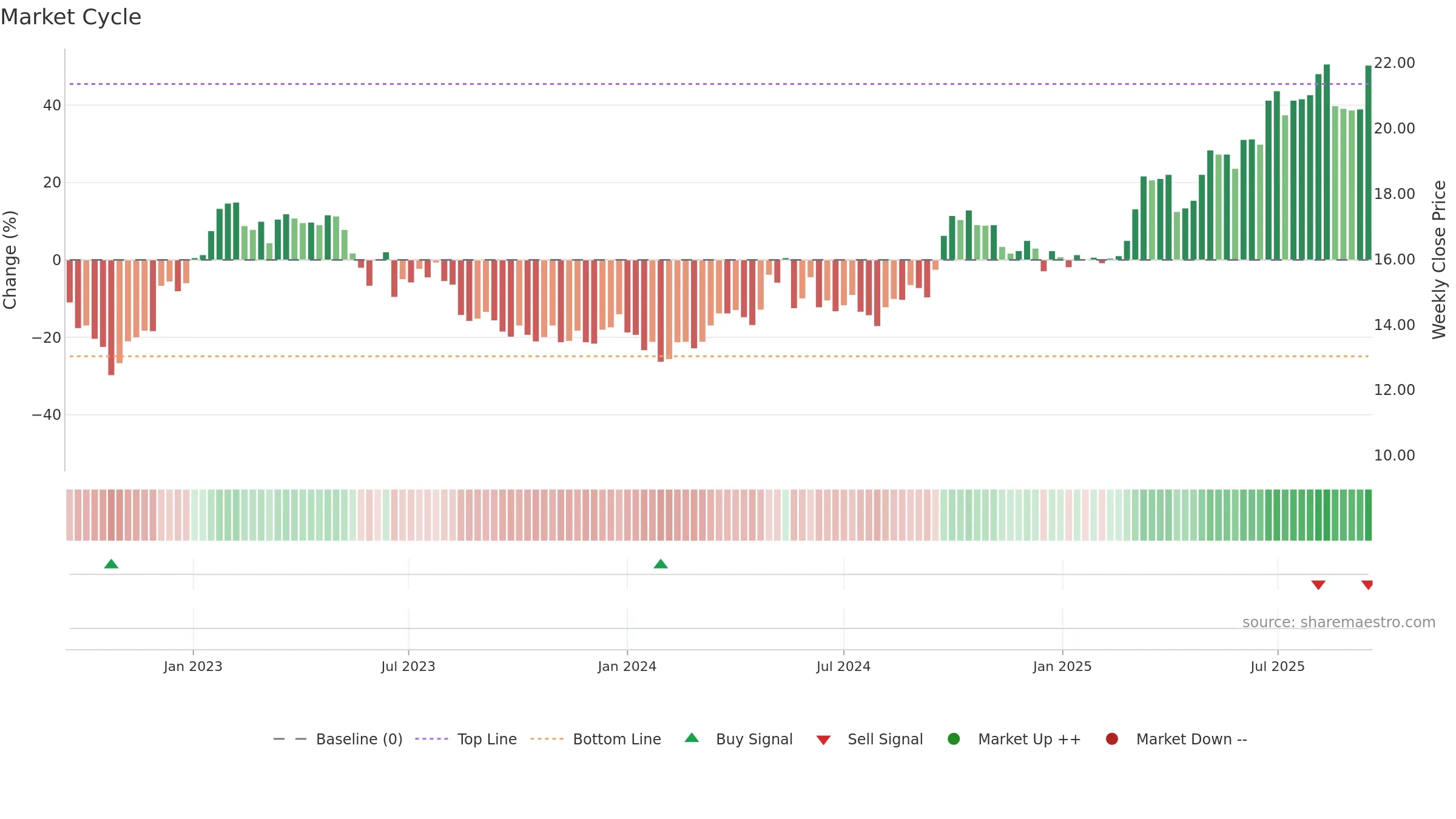This screenshot has height=819, width=1456.
Task: Click the source: sharemaestro.com text
Action: (1339, 622)
